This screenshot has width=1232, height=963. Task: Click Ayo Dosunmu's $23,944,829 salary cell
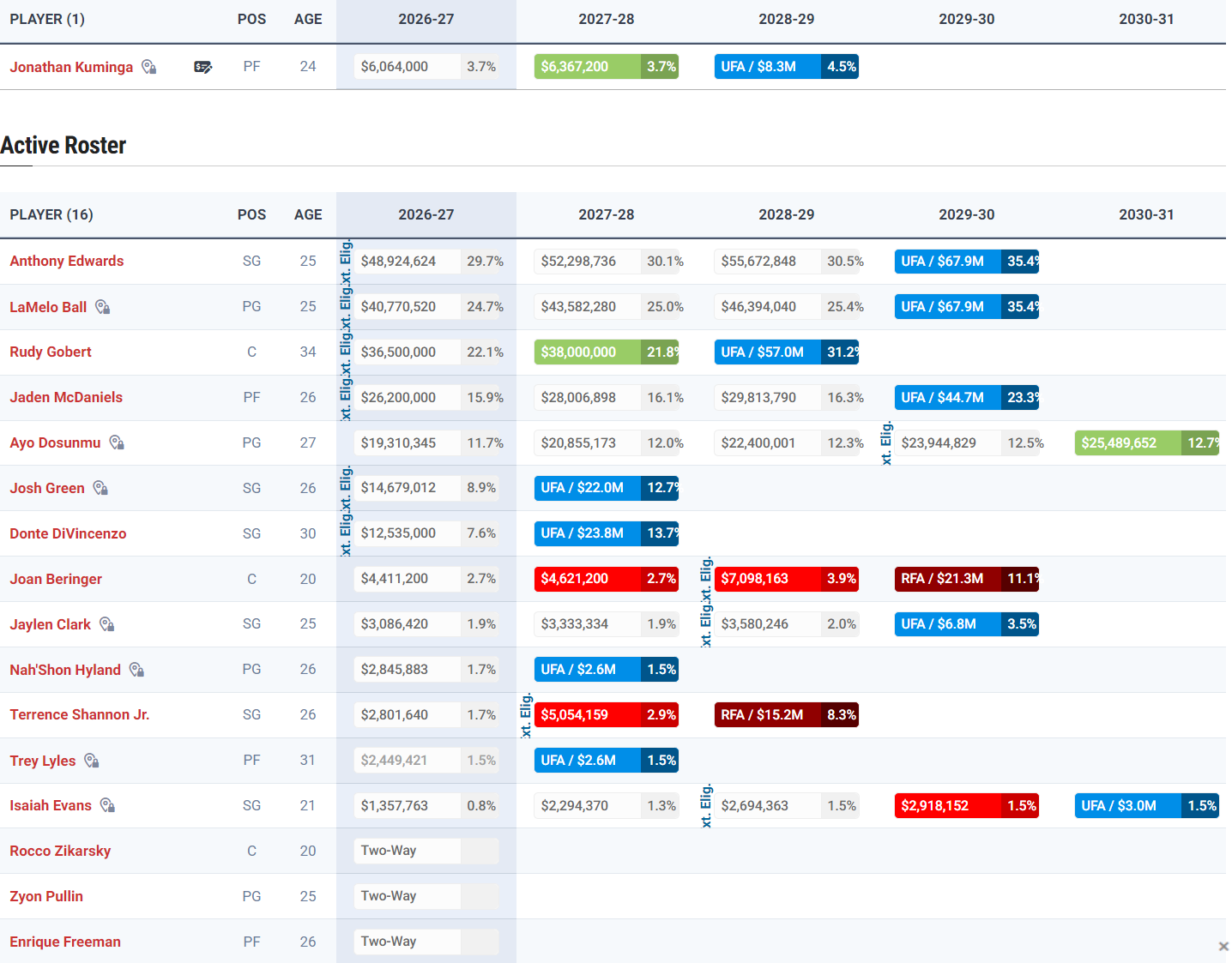(x=967, y=442)
